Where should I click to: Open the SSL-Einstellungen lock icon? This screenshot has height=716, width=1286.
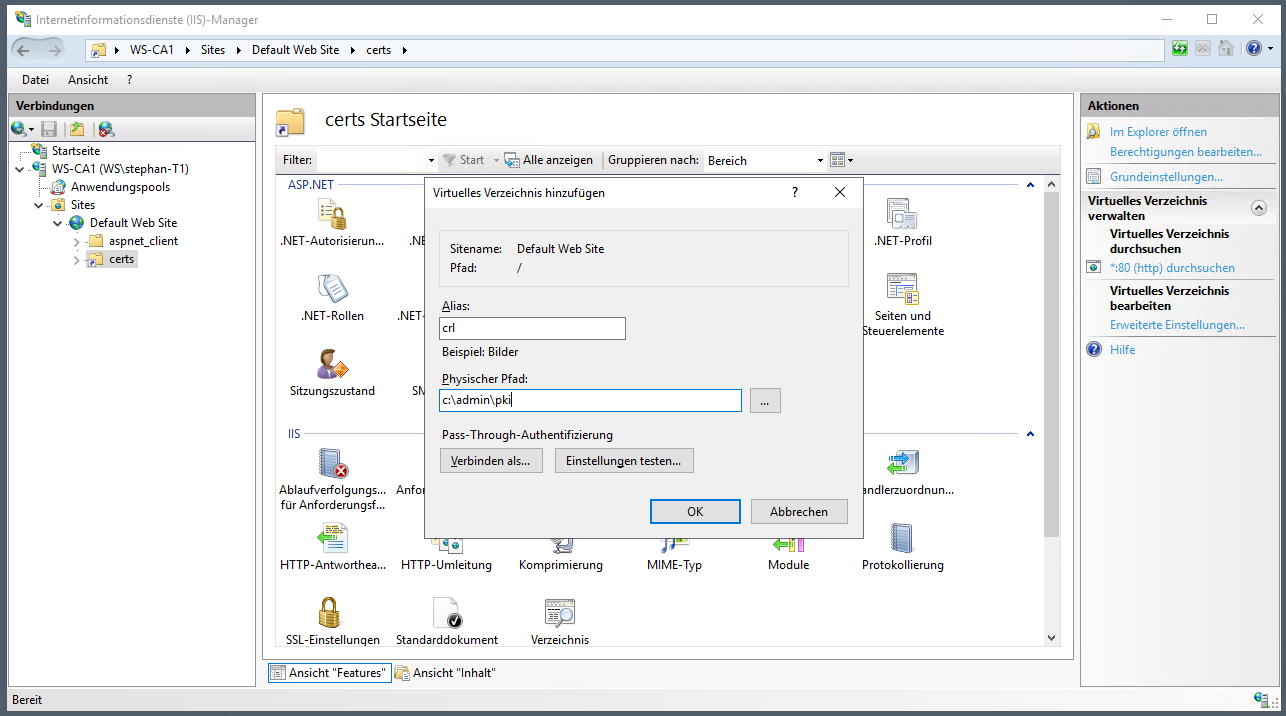[330, 612]
